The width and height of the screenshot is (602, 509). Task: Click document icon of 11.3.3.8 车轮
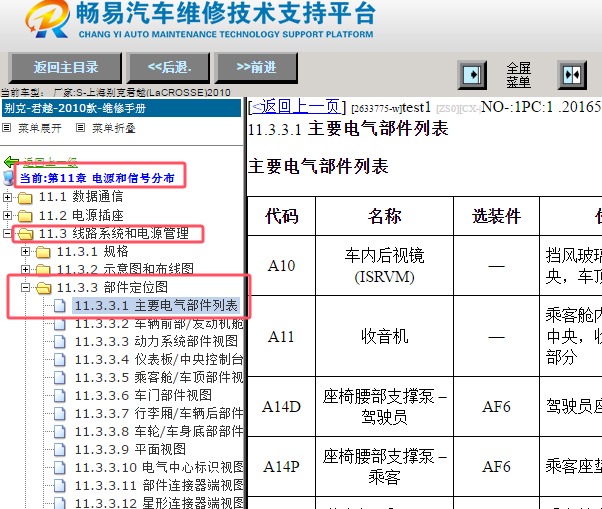tap(60, 432)
